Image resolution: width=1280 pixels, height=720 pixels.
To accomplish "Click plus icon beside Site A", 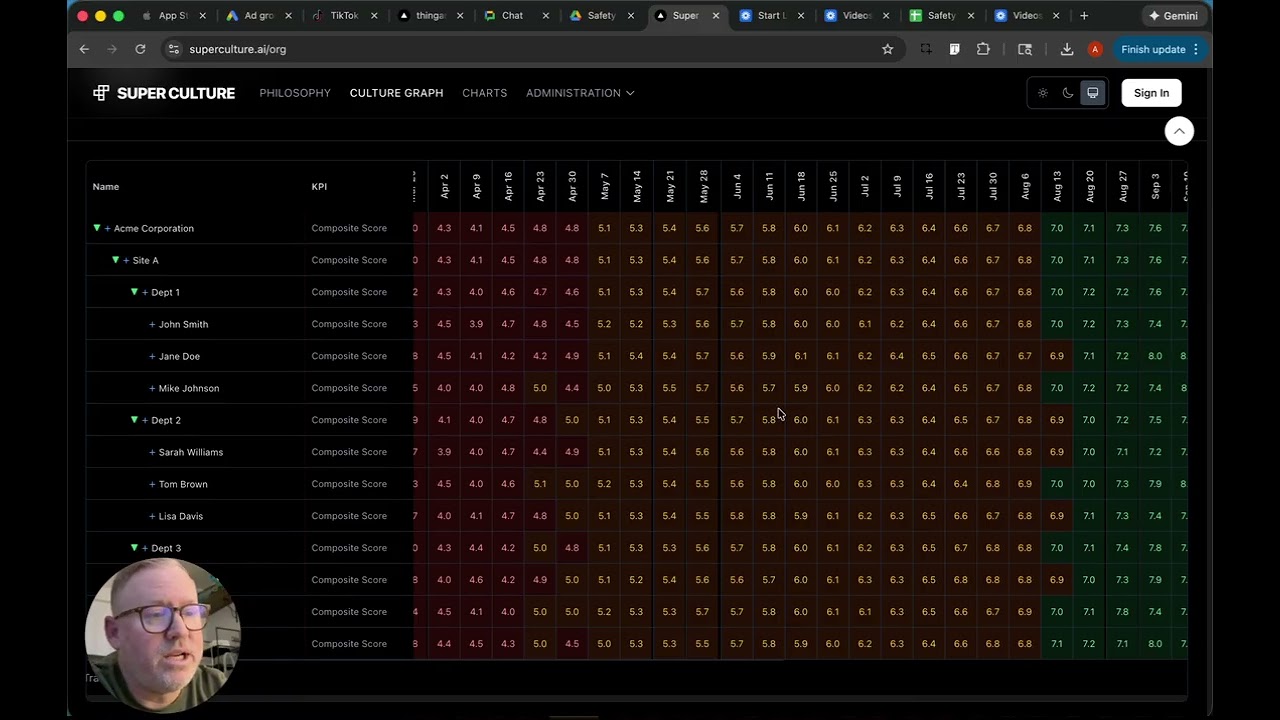I will point(126,260).
